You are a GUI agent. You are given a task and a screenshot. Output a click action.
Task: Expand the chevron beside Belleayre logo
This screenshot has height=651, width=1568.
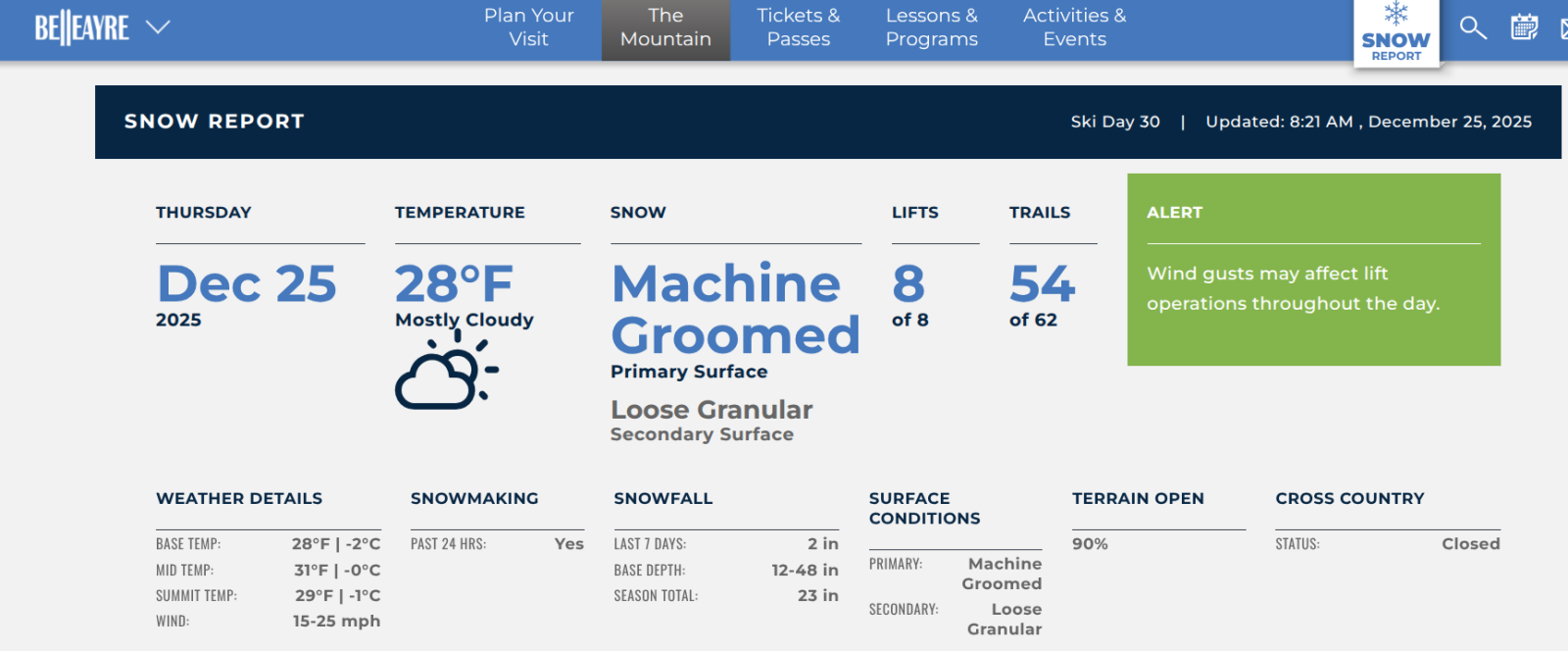click(158, 27)
